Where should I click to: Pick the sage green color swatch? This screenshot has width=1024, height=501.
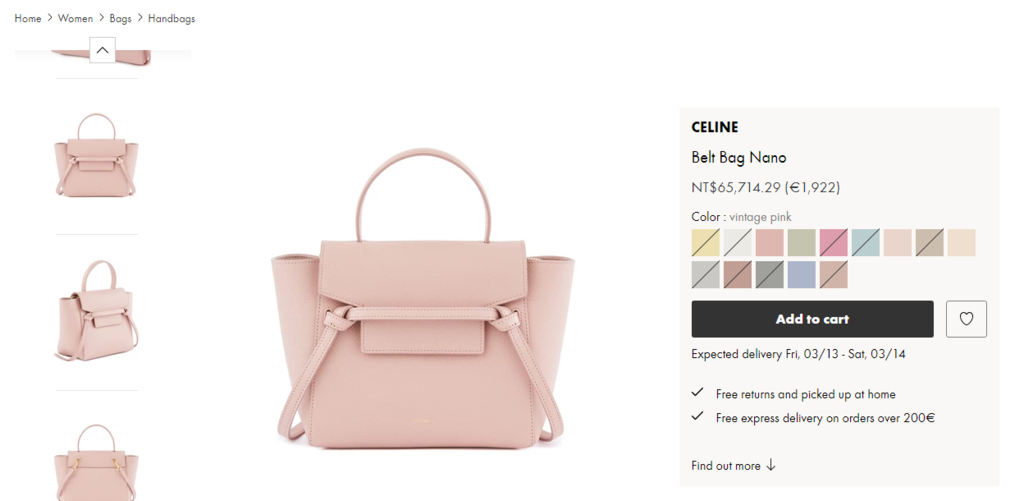(801, 242)
